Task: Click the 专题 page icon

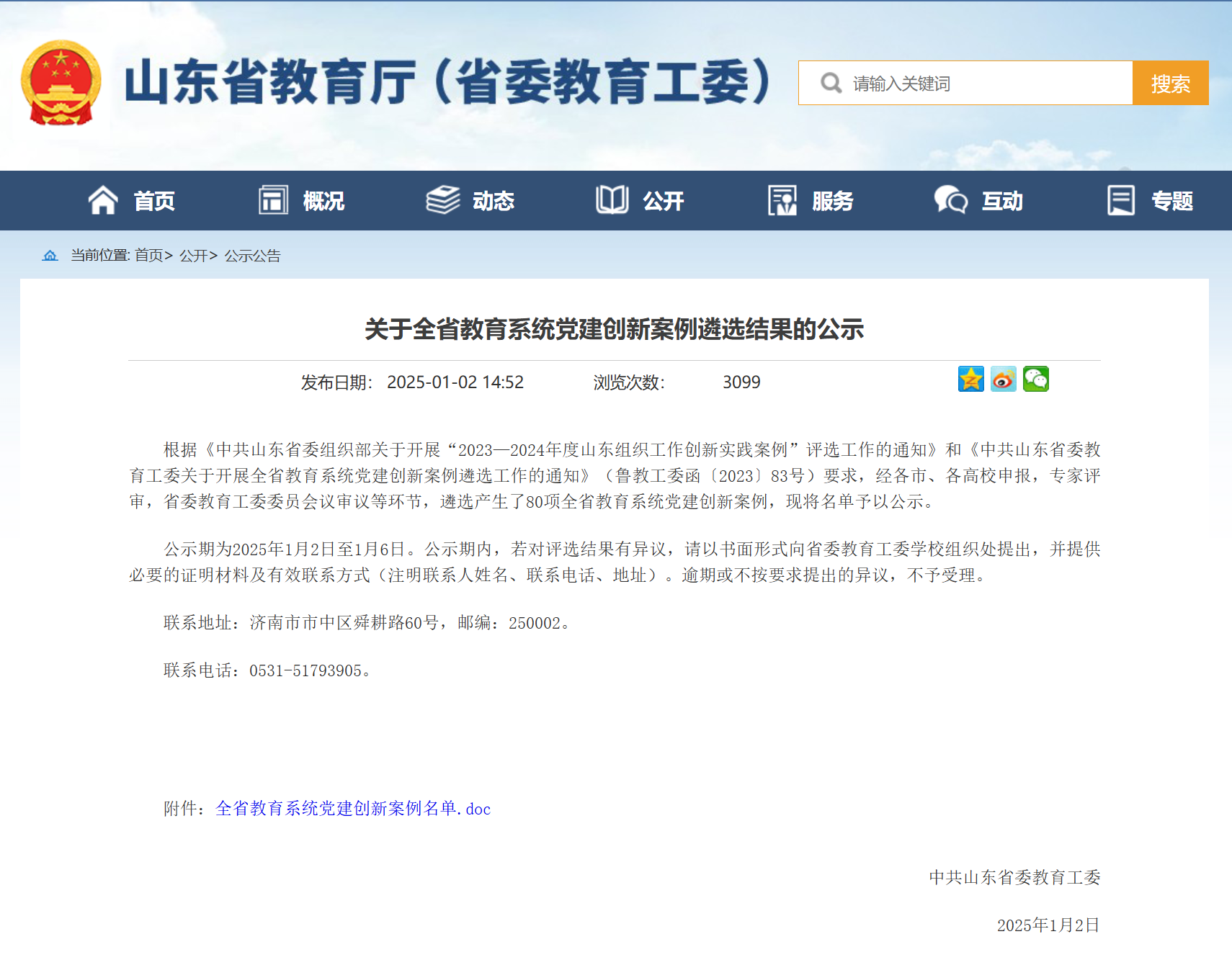Action: point(1121,200)
